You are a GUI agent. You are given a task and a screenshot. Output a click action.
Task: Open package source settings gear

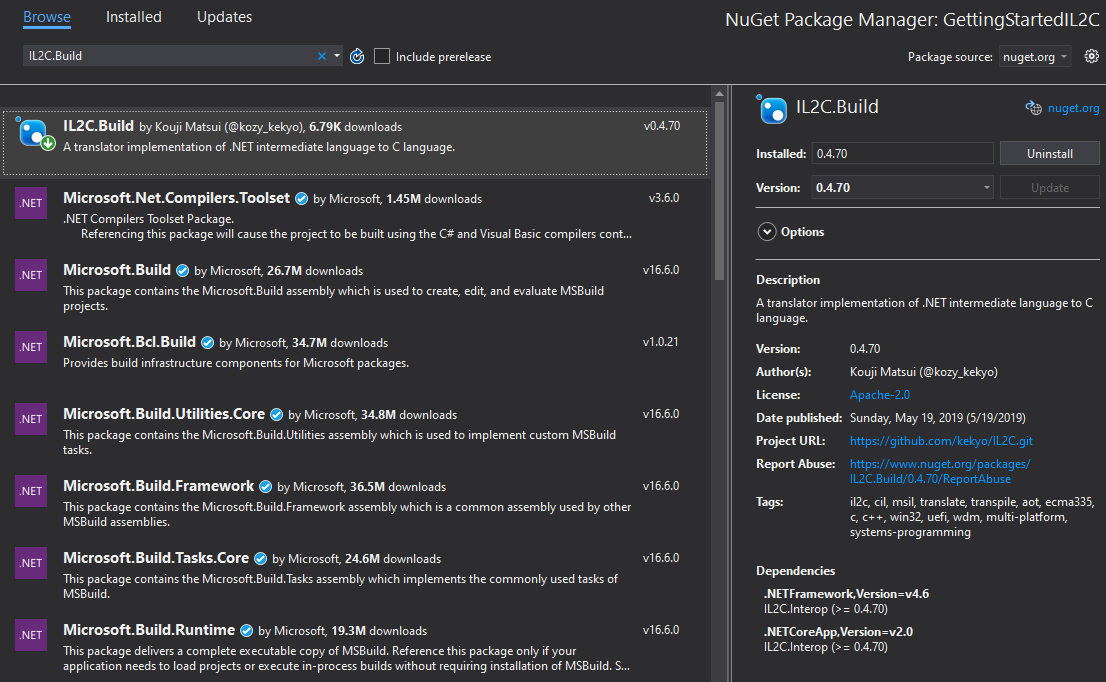point(1091,57)
